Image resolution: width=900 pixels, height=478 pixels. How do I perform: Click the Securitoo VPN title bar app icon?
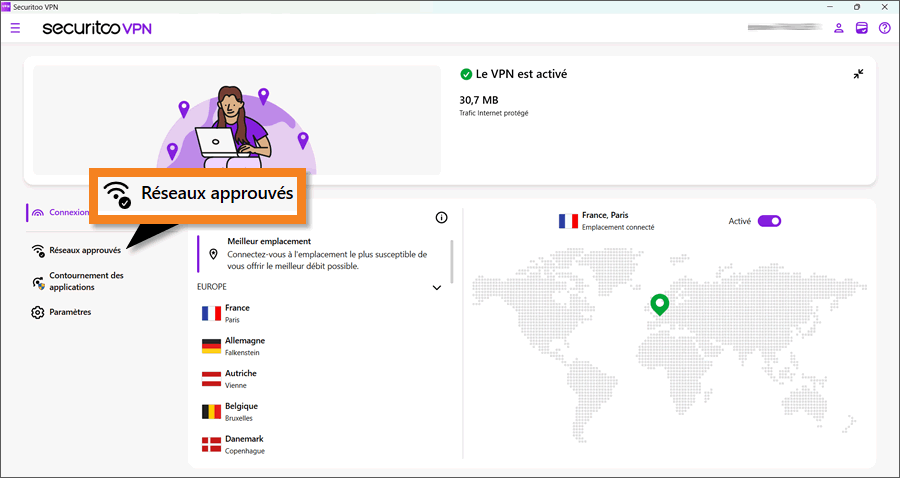coord(6,6)
